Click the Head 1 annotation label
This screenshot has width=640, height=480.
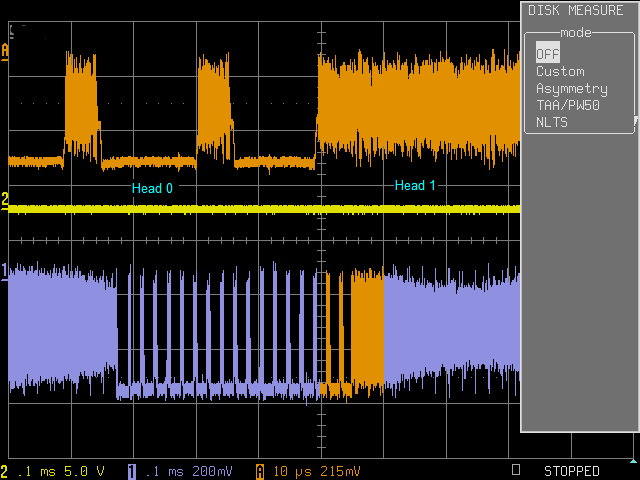click(415, 185)
